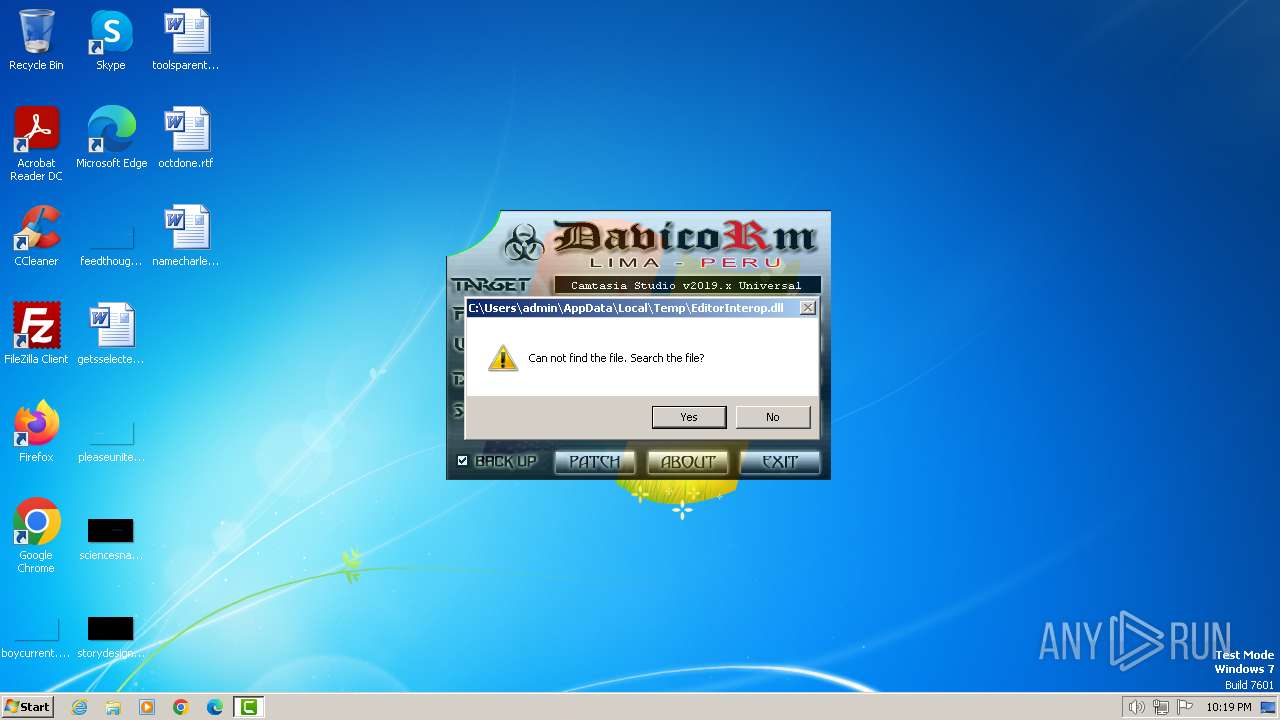Open the network tray icon
1280x720 pixels.
coord(1161,707)
